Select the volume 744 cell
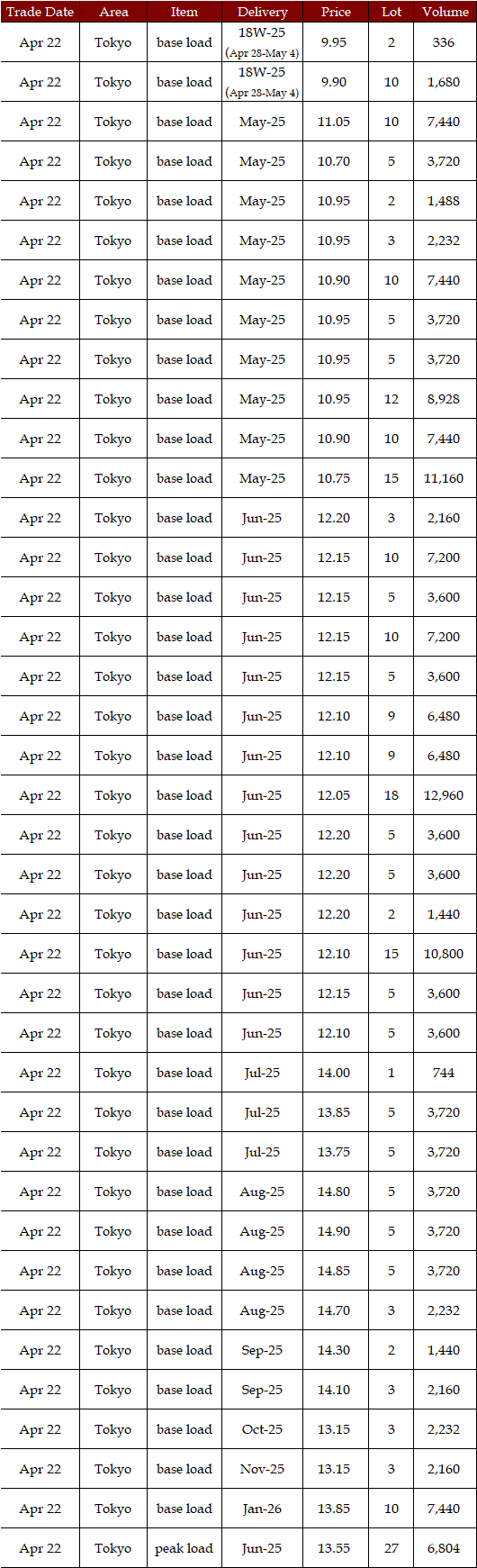Screen dimensions: 477x1568 pyautogui.click(x=445, y=1073)
